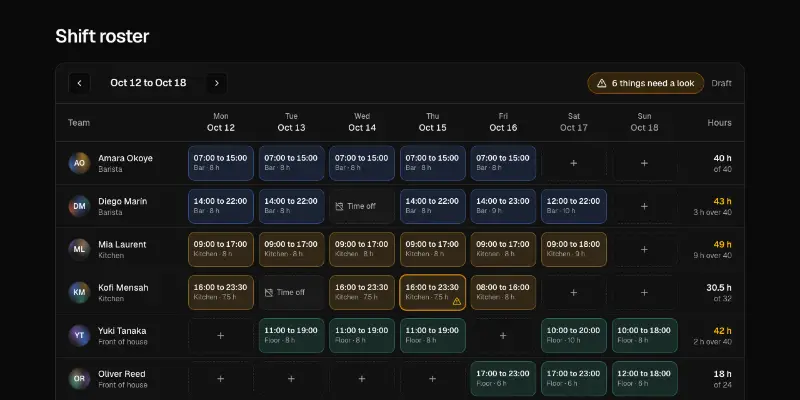Add a Wednesday shift for Oliver Reed

point(362,379)
